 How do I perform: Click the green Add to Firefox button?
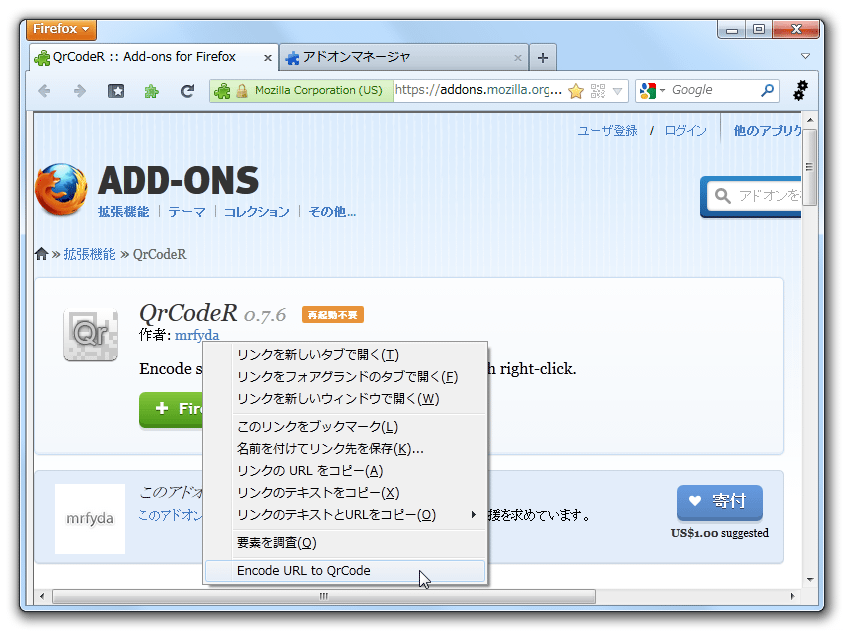tap(171, 409)
